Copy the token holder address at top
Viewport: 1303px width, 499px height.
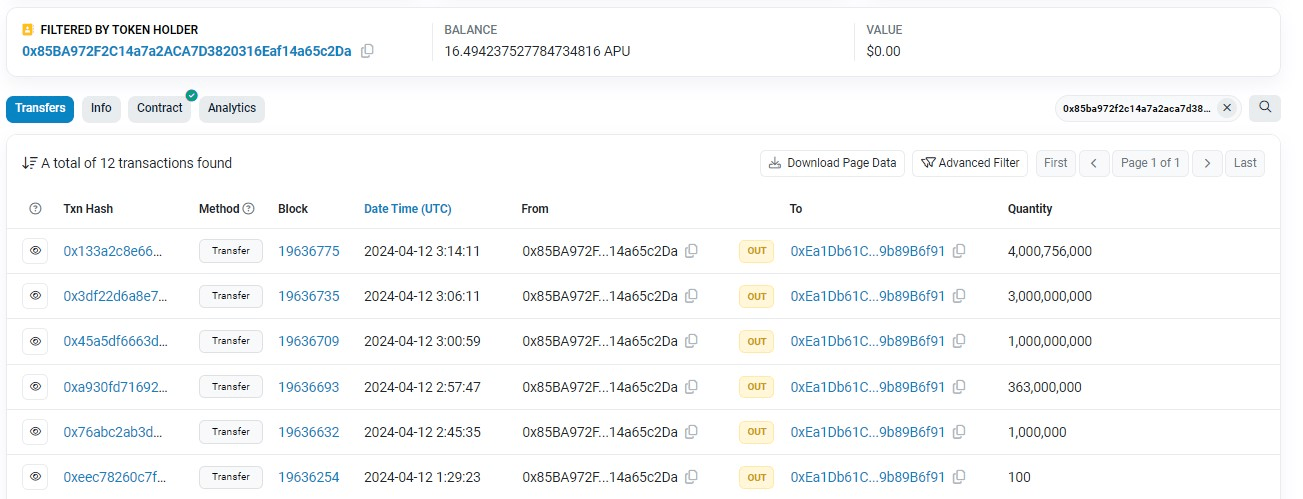pos(367,51)
